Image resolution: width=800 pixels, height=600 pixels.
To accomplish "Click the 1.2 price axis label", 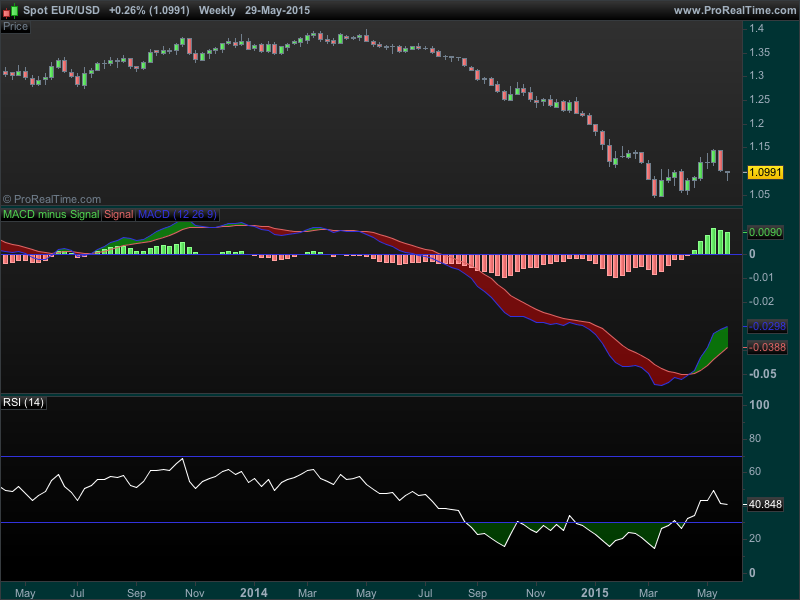I will 756,123.
